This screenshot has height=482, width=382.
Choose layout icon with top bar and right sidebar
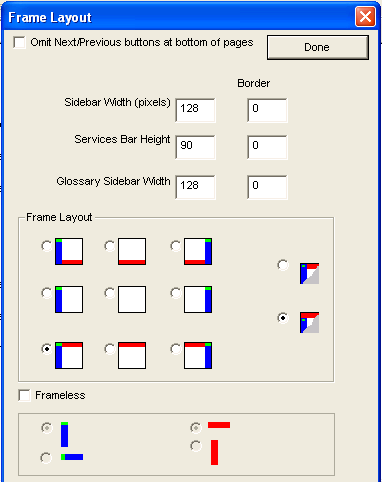(x=198, y=355)
